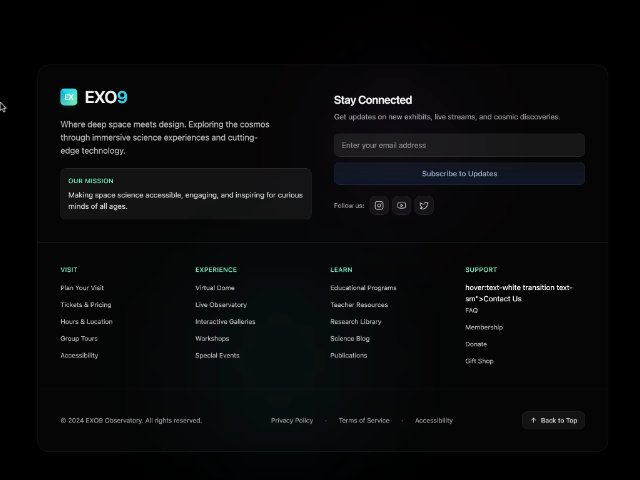
Task: Go to the Science Blog link
Action: point(350,339)
